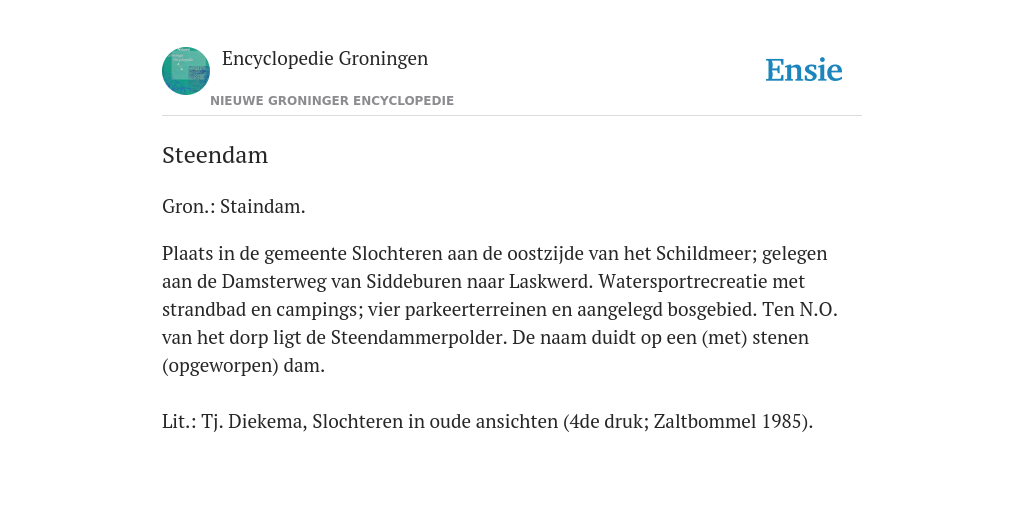This screenshot has height=512, width=1024.
Task: Click the Encyclopedie Groningen round avatar
Action: pos(186,71)
